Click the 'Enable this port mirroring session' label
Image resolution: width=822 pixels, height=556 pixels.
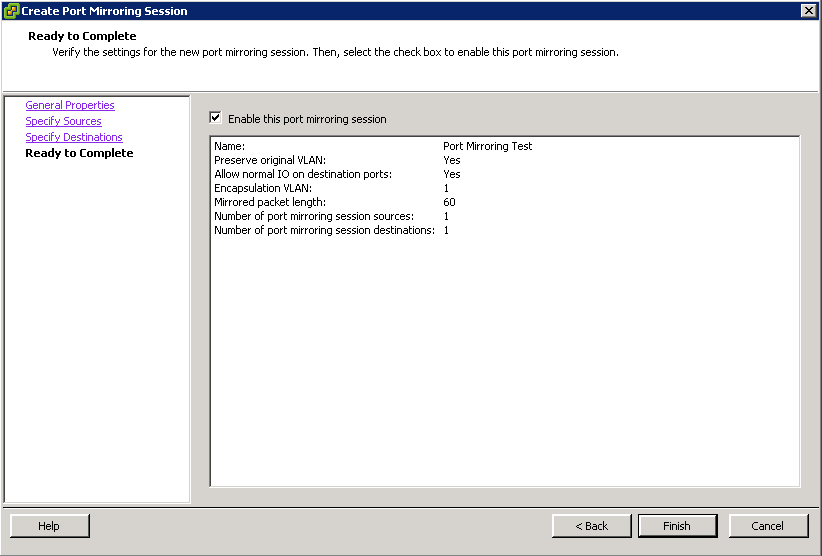click(x=307, y=119)
